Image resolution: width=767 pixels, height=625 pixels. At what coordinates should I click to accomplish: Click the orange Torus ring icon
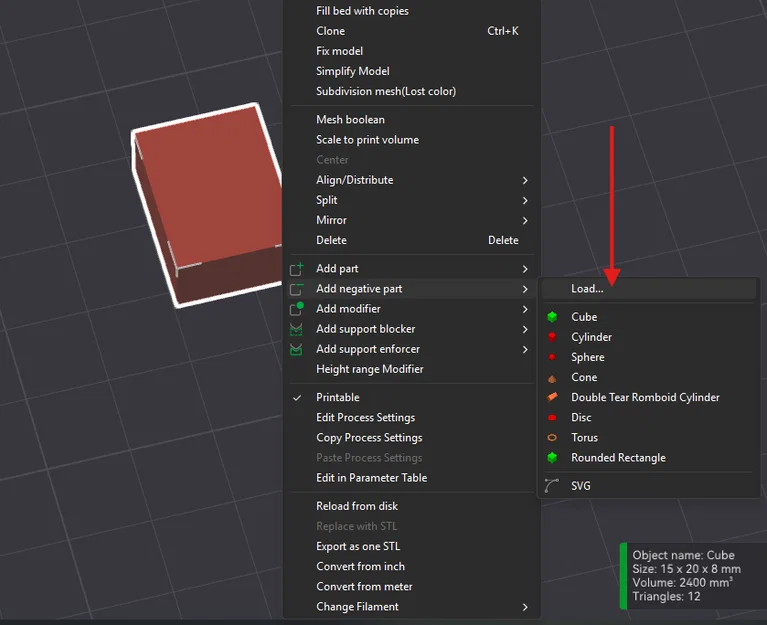[x=552, y=438]
